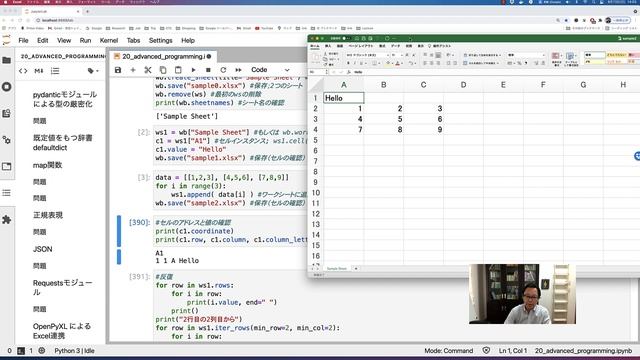Toggle Underline formatting in Excel ribbon
The height and width of the screenshot is (360, 640).
click(361, 63)
